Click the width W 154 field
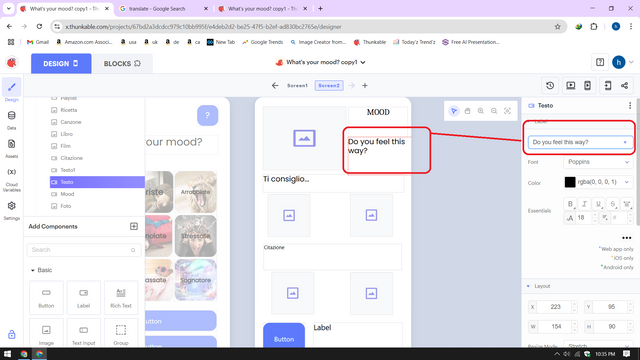The height and width of the screenshot is (360, 640). [555, 327]
